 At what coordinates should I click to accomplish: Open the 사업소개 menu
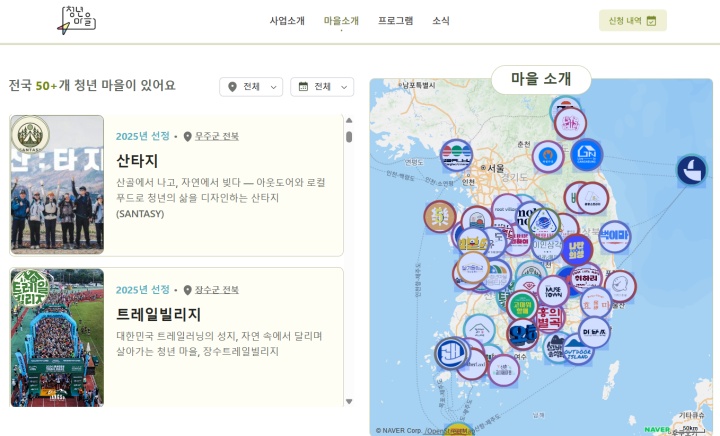pyautogui.click(x=287, y=21)
